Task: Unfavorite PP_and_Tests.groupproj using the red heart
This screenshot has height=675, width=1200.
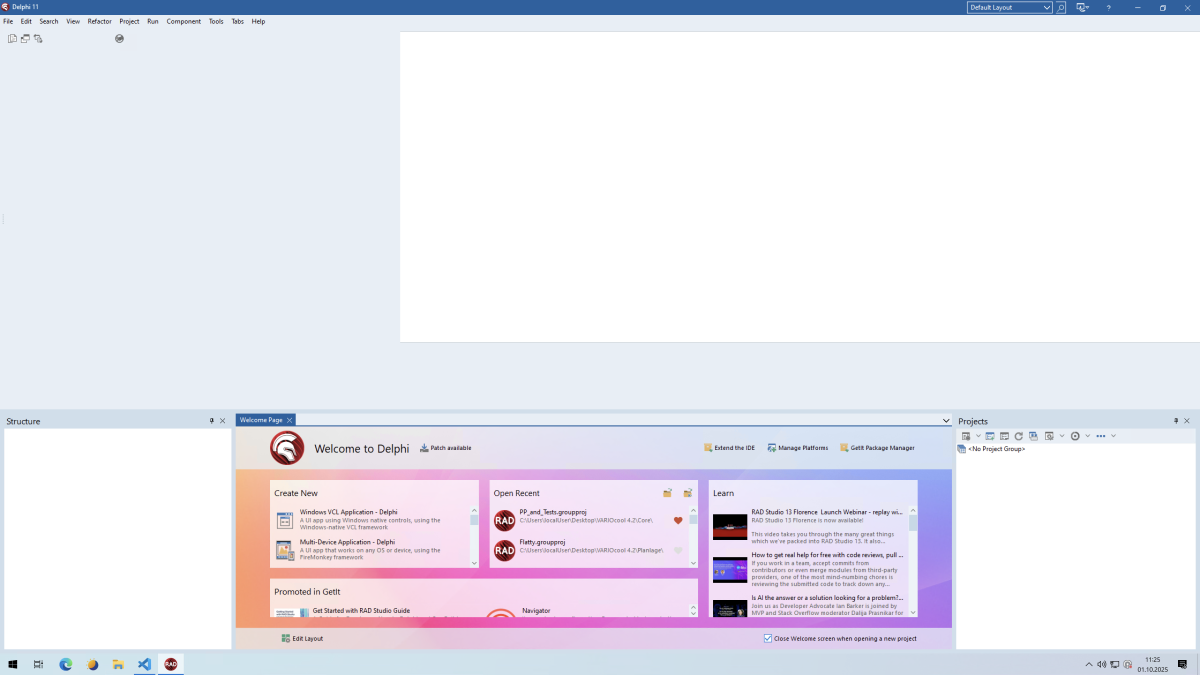Action: tap(678, 520)
